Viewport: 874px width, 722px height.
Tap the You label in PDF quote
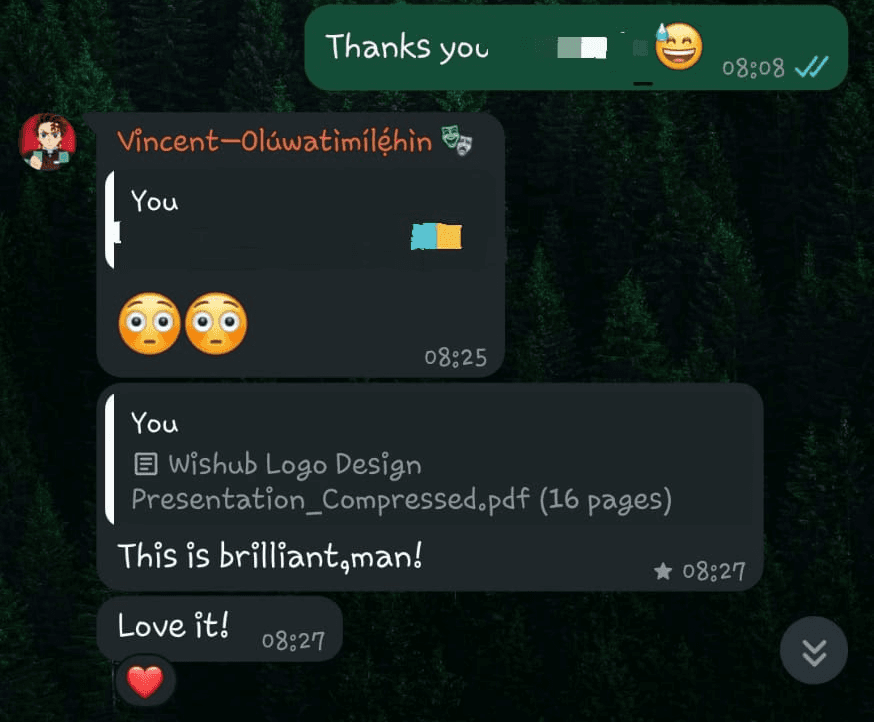coord(154,423)
